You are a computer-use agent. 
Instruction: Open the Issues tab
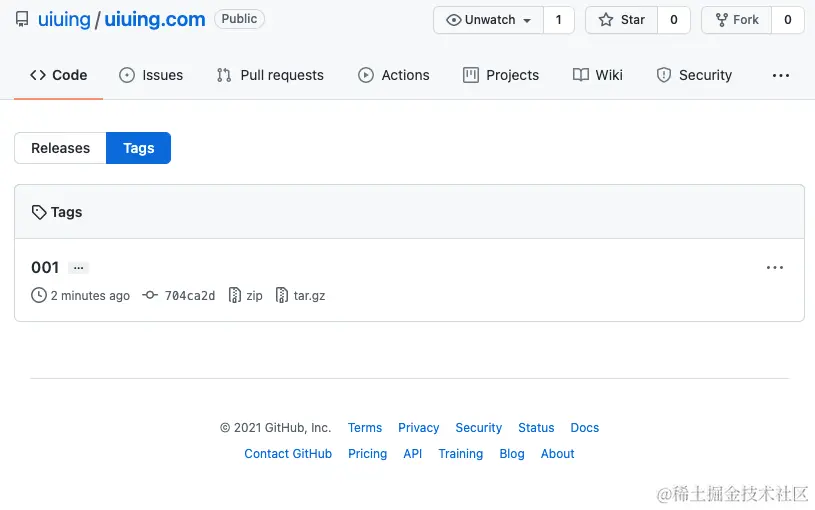pos(151,75)
